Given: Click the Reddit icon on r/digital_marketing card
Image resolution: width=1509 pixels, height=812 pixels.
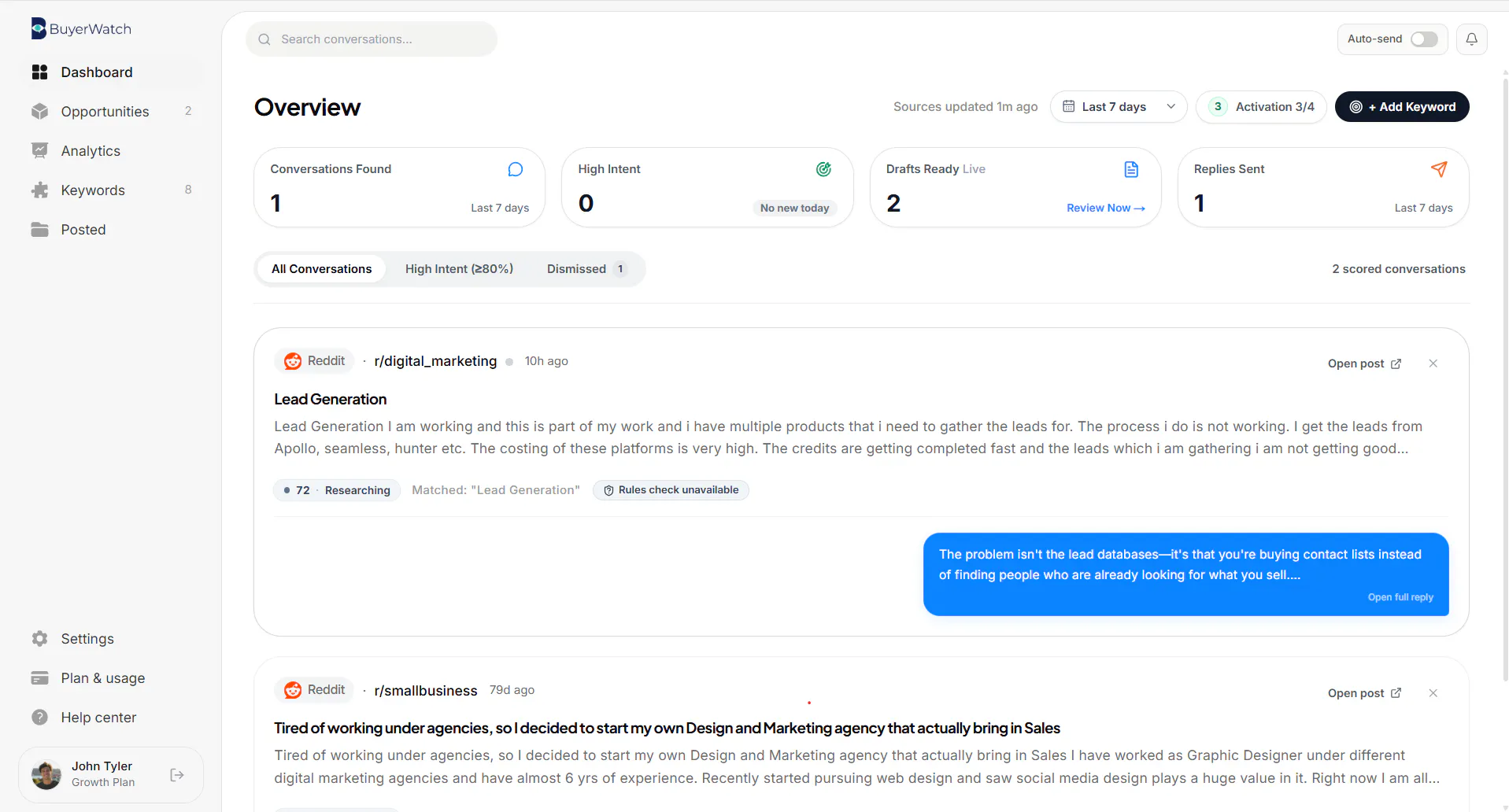Looking at the screenshot, I should [x=293, y=361].
